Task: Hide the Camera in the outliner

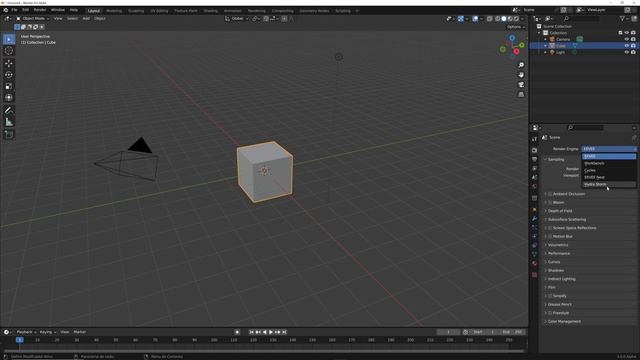Action: click(x=627, y=39)
